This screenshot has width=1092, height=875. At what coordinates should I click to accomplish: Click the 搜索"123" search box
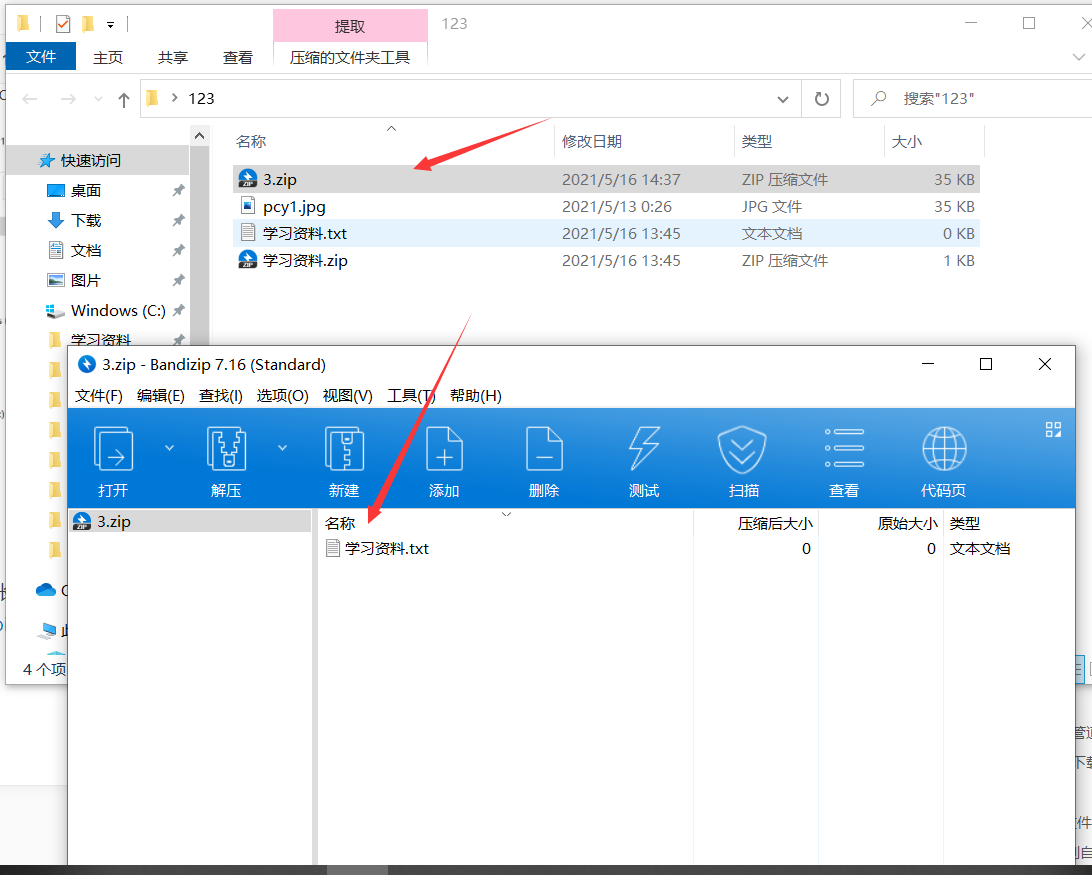click(x=975, y=99)
